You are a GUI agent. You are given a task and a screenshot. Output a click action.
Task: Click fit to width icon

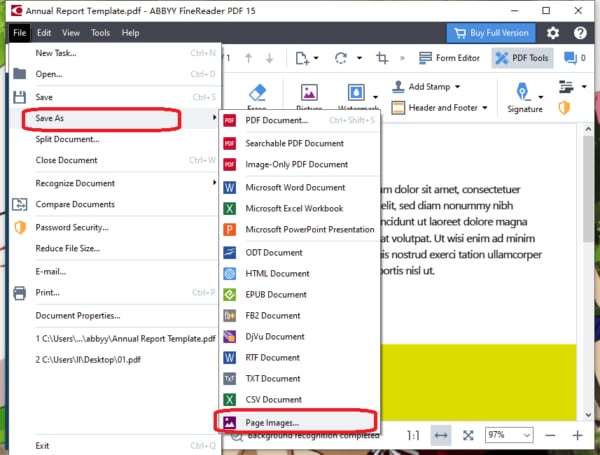coord(441,435)
